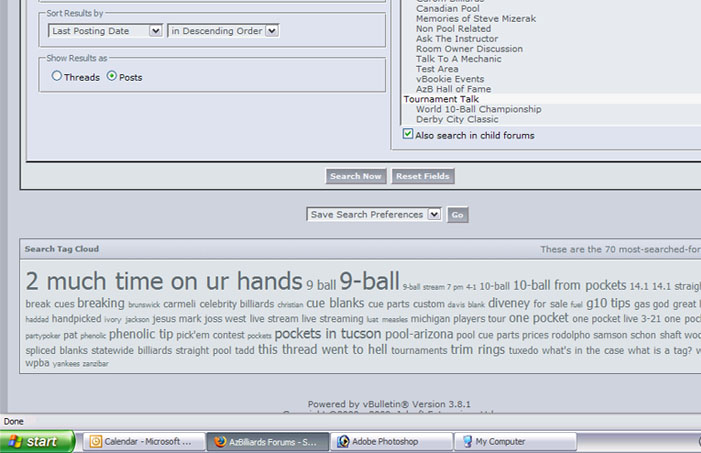This screenshot has width=701, height=453.
Task: Open My Computer taskbar icon
Action: tap(468, 441)
